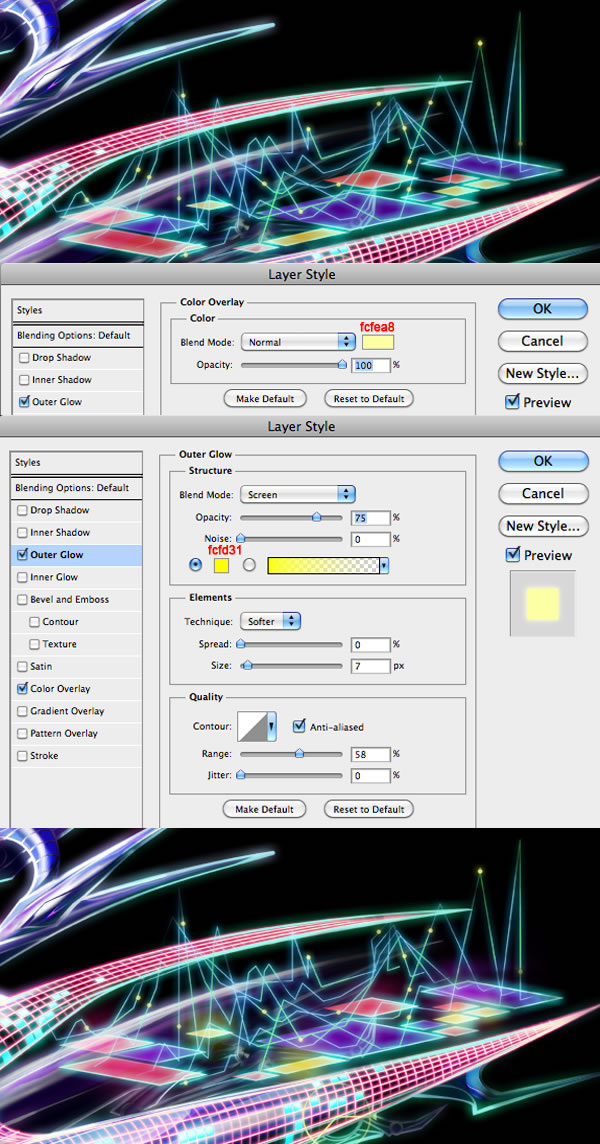Click the Opacity field showing 75

pos(371,518)
